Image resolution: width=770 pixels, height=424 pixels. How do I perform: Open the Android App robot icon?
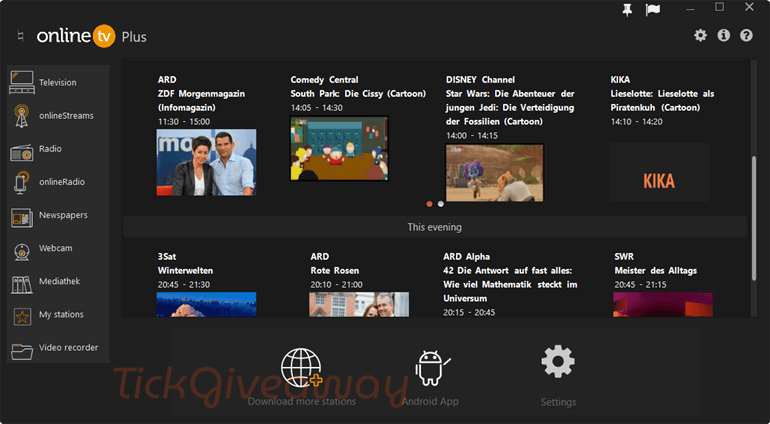tap(431, 367)
